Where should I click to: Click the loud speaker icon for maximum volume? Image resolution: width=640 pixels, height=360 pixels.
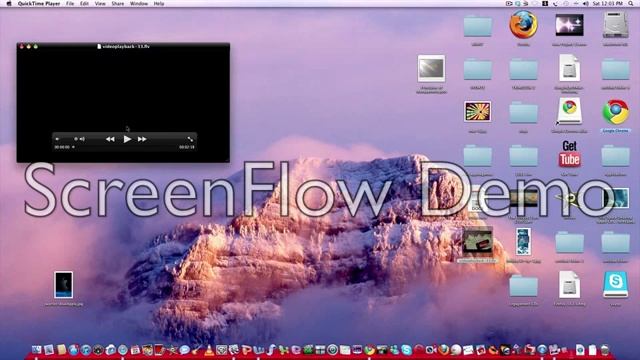82,139
